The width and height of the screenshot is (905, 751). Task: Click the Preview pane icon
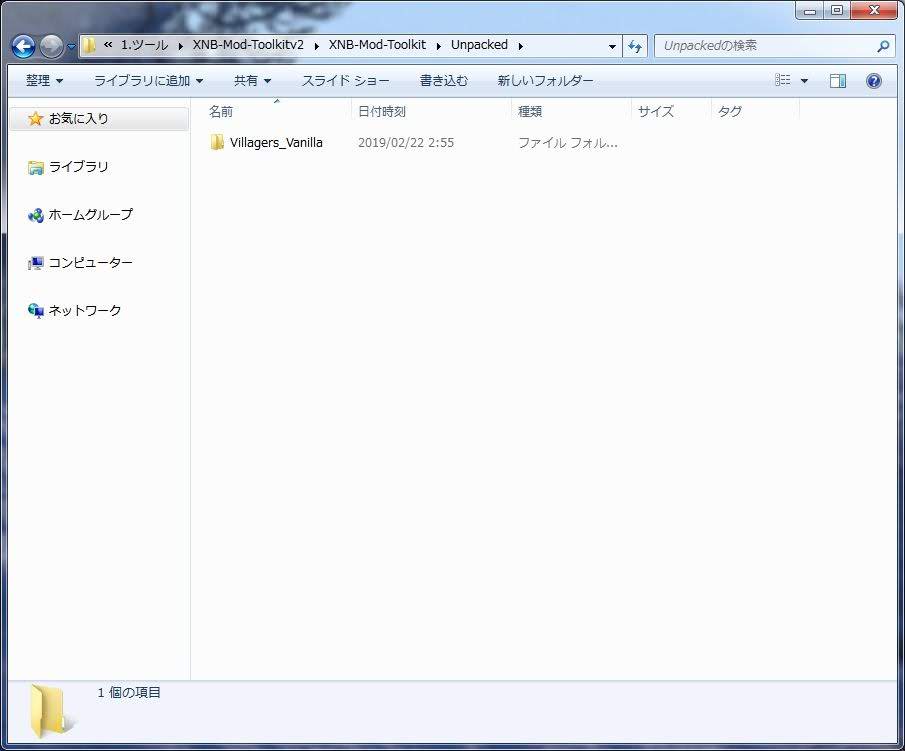(x=838, y=80)
